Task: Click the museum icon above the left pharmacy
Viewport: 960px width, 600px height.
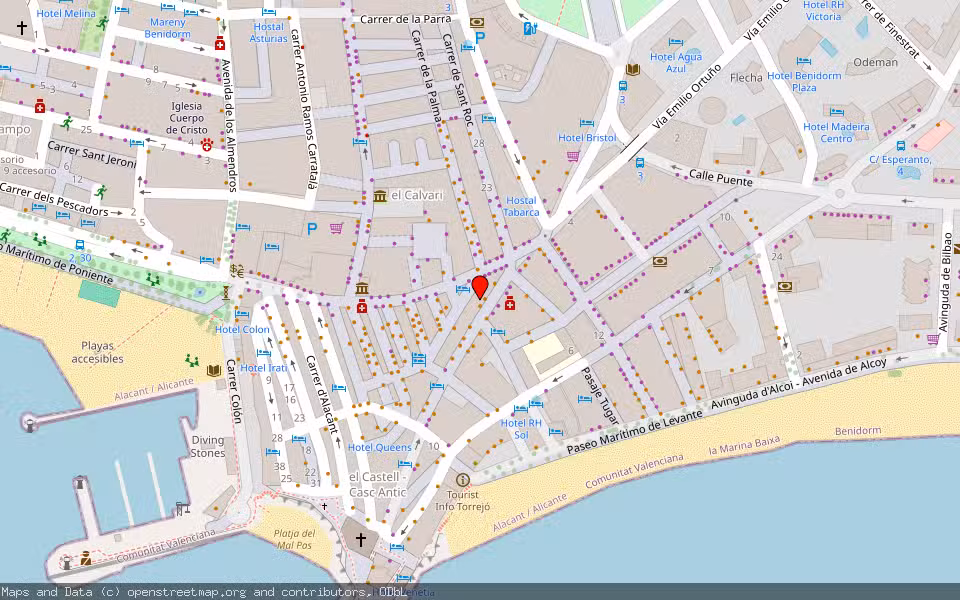Action: 362,288
